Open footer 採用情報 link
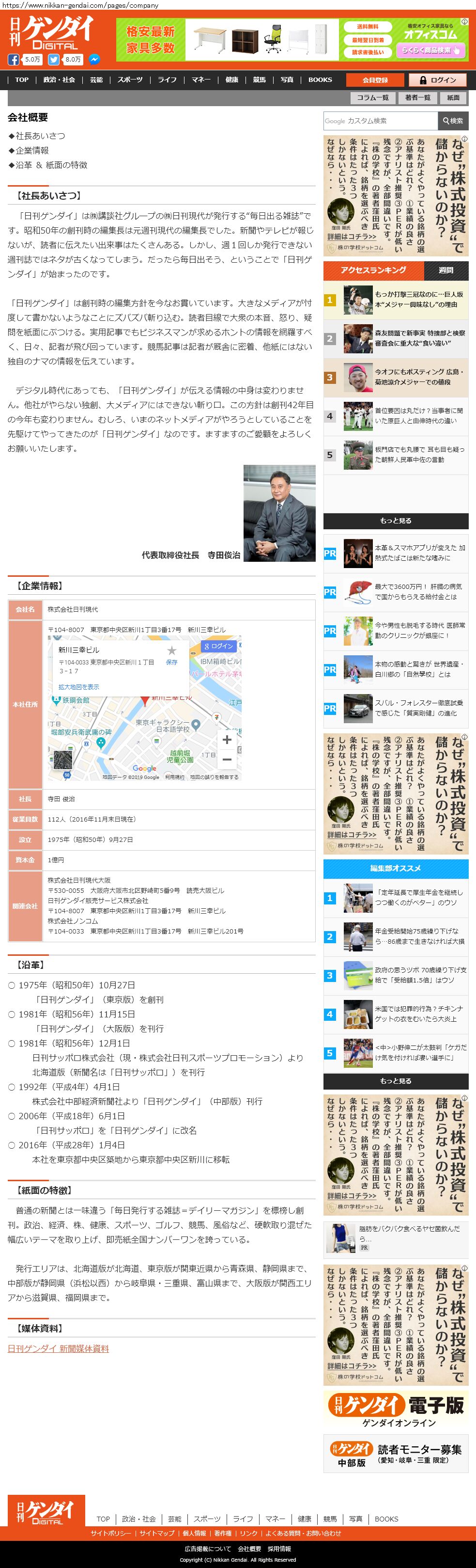 point(279,1549)
